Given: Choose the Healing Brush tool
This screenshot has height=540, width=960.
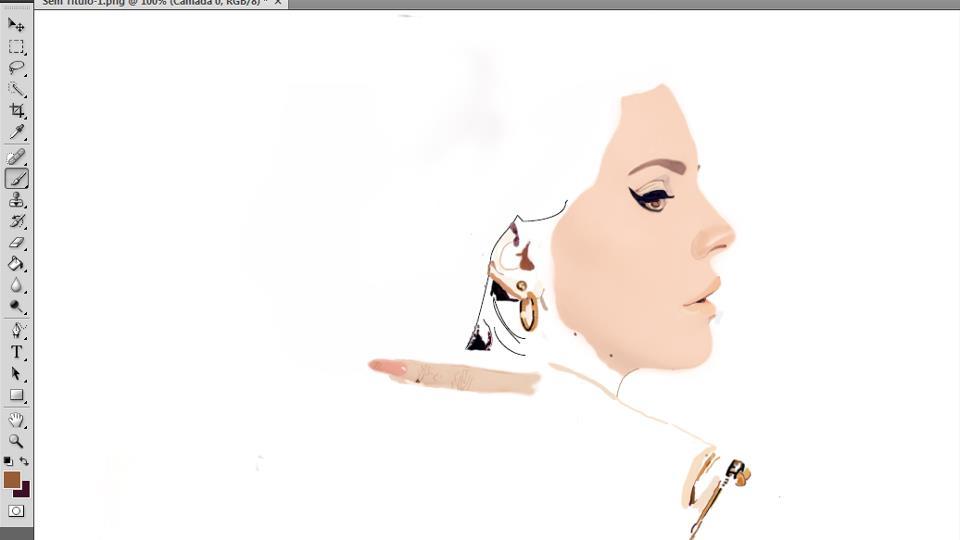Looking at the screenshot, I should [x=16, y=157].
